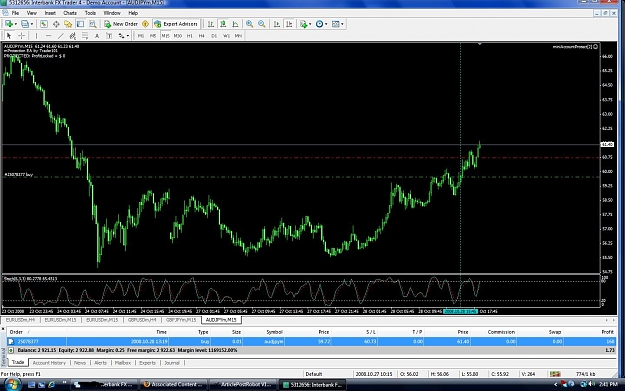Screen dimensions: 625x391
Task: Open the File menu
Action: tap(15, 13)
